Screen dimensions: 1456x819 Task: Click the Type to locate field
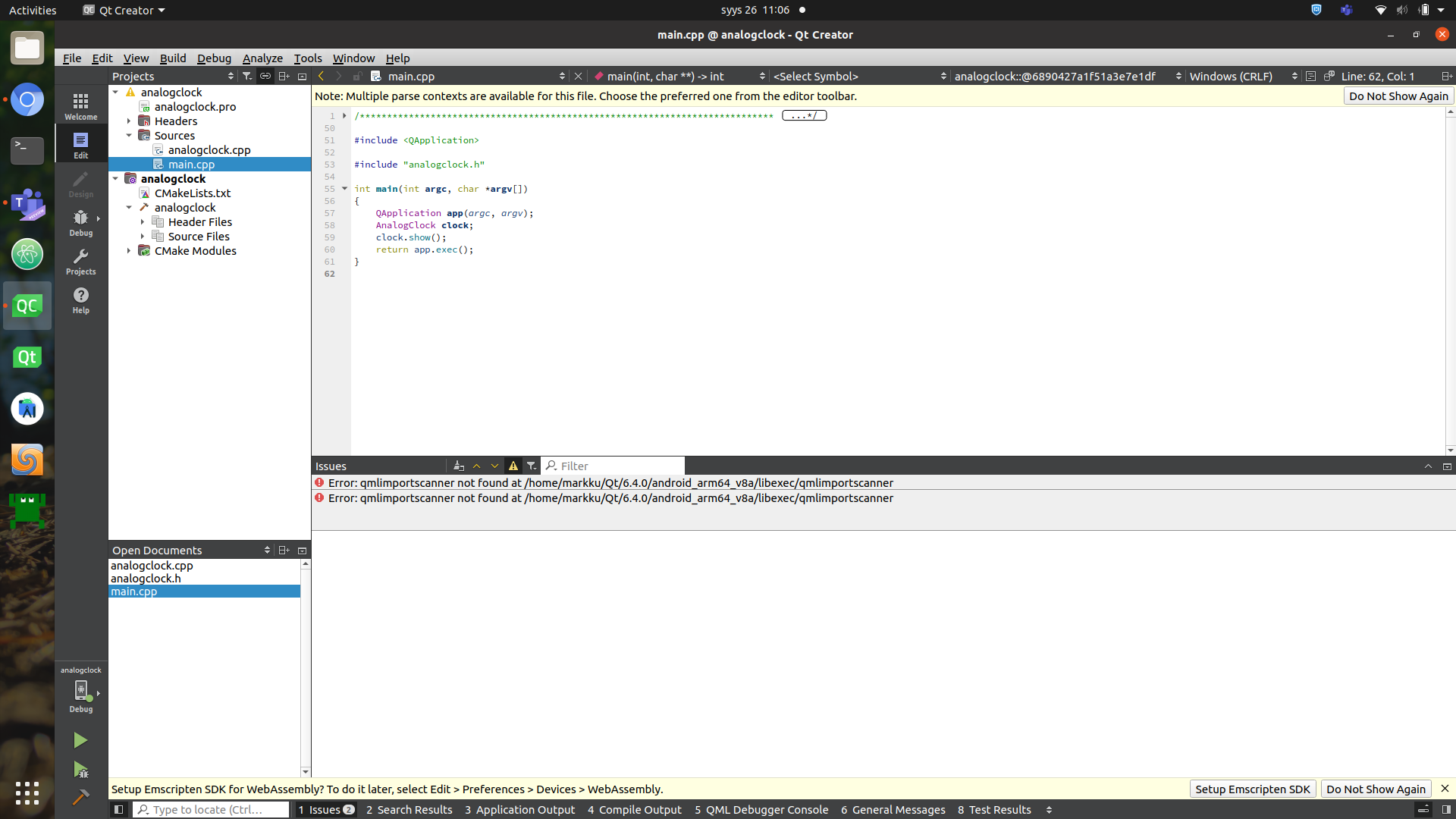coord(212,809)
